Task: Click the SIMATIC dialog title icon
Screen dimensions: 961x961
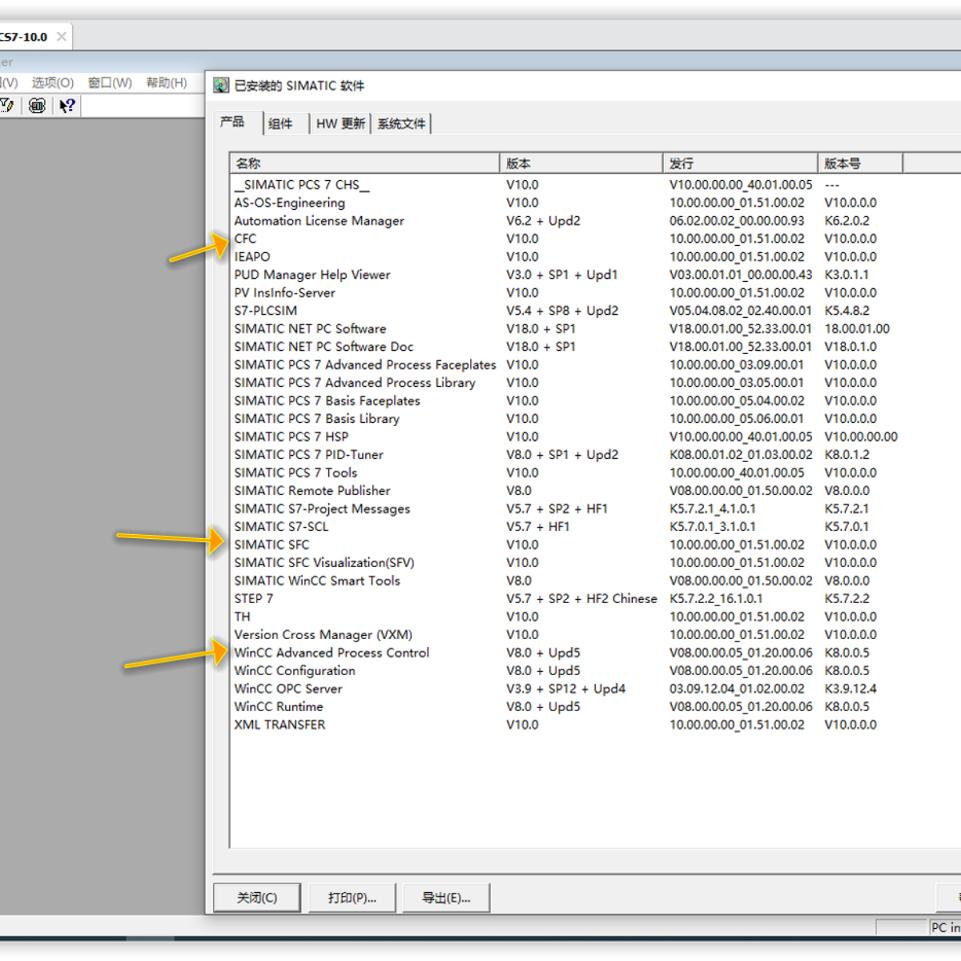Action: coord(221,85)
